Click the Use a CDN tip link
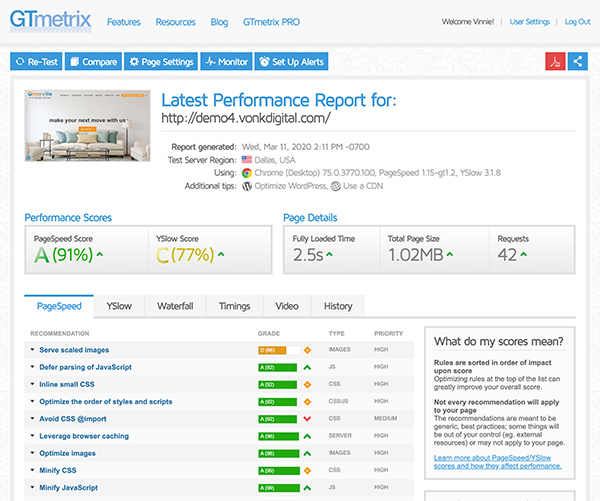Screen dimensions: 600x501 click(x=363, y=186)
